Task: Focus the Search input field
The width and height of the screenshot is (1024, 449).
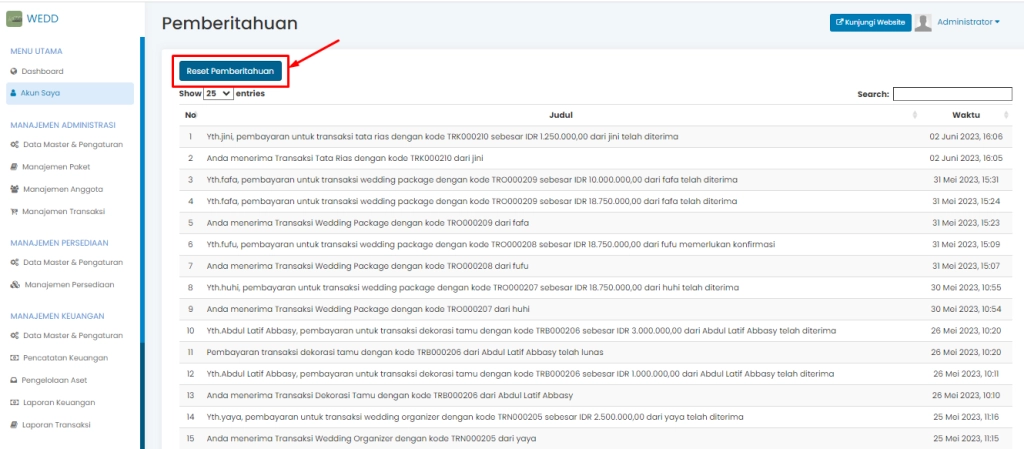Action: coord(952,94)
